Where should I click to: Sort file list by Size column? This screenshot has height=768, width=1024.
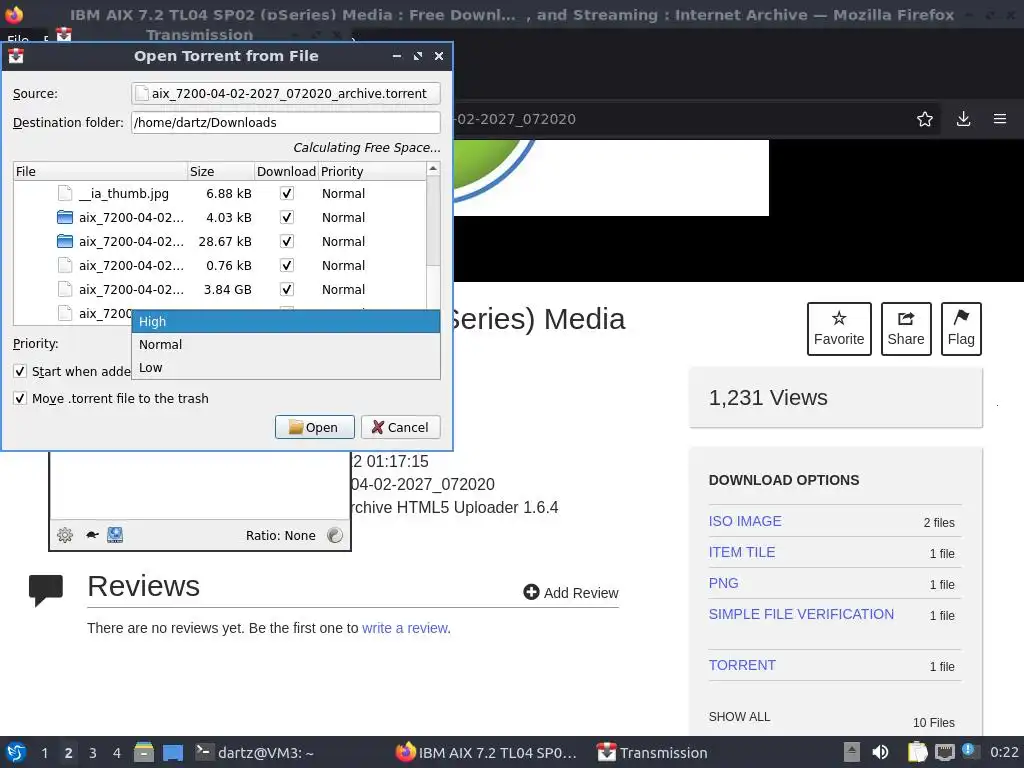point(221,171)
